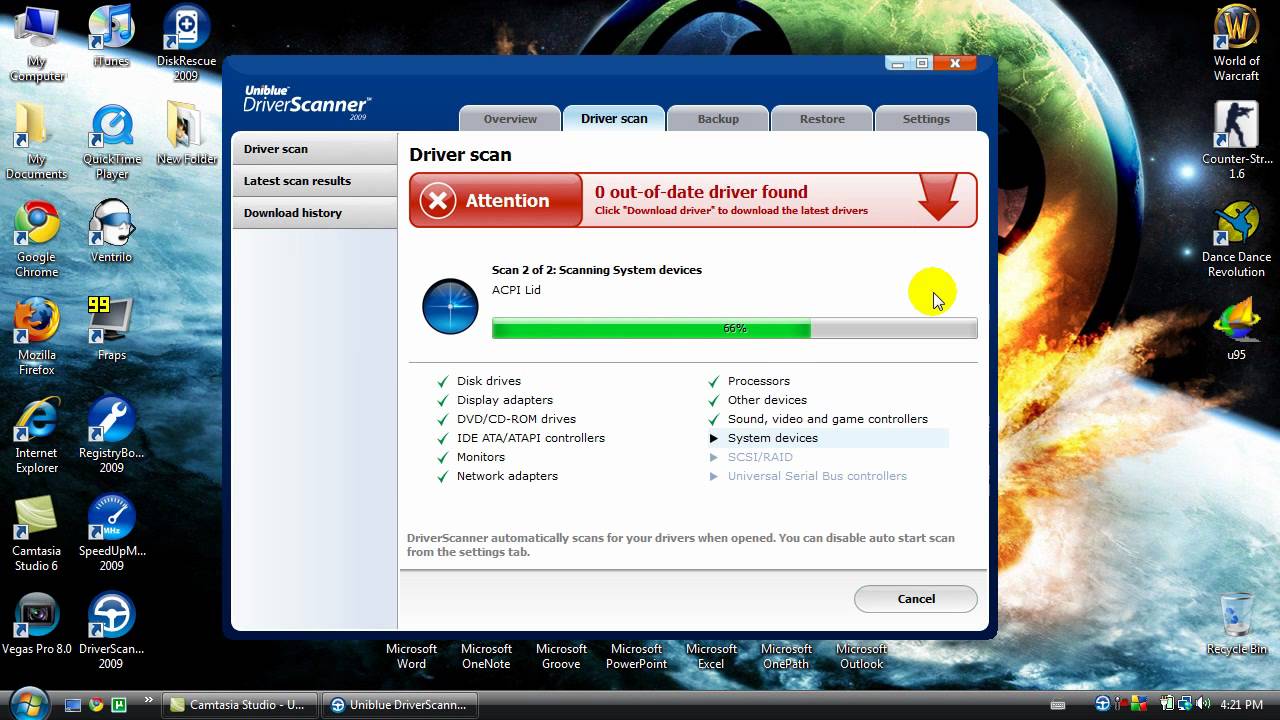Click the red Attention X icon

click(x=438, y=201)
